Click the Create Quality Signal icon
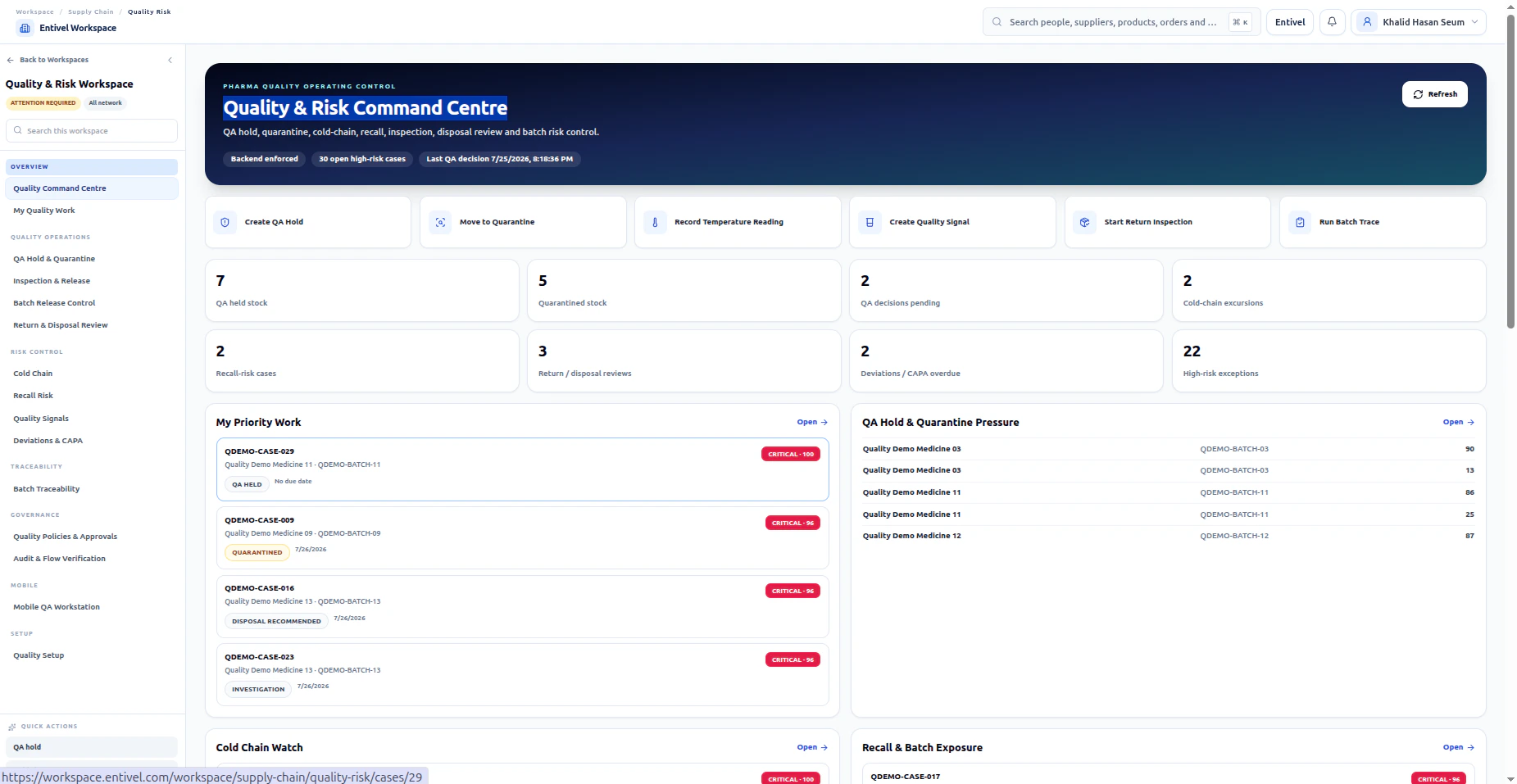The height and width of the screenshot is (784, 1517). 870,222
